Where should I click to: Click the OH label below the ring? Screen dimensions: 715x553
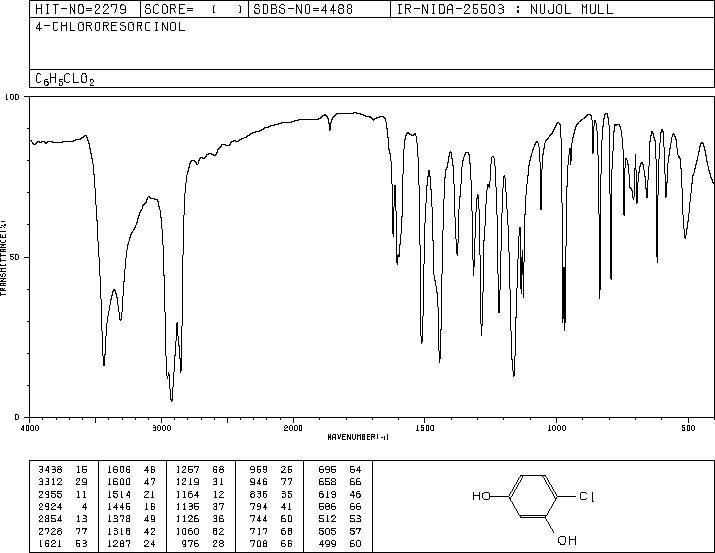[x=567, y=540]
